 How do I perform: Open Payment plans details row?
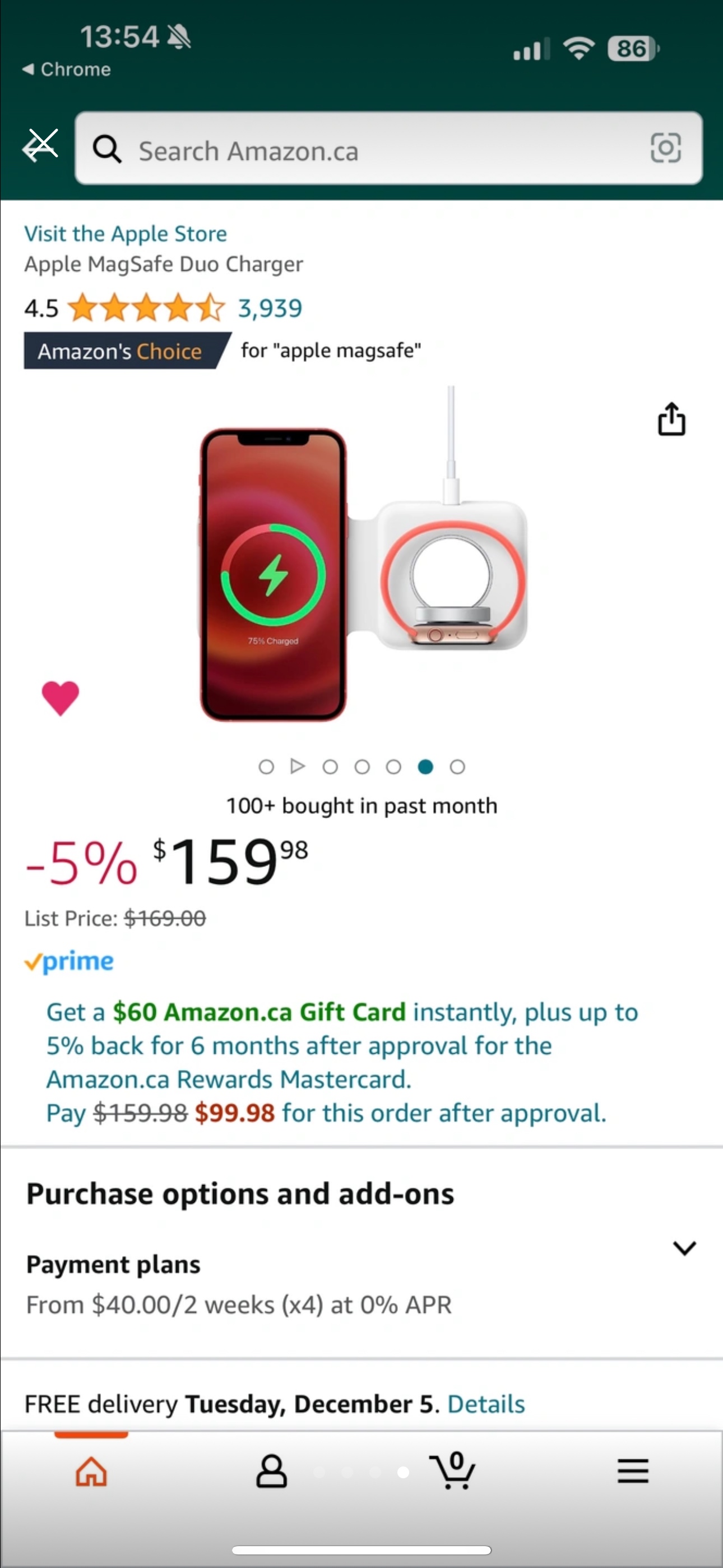tap(239, 1284)
